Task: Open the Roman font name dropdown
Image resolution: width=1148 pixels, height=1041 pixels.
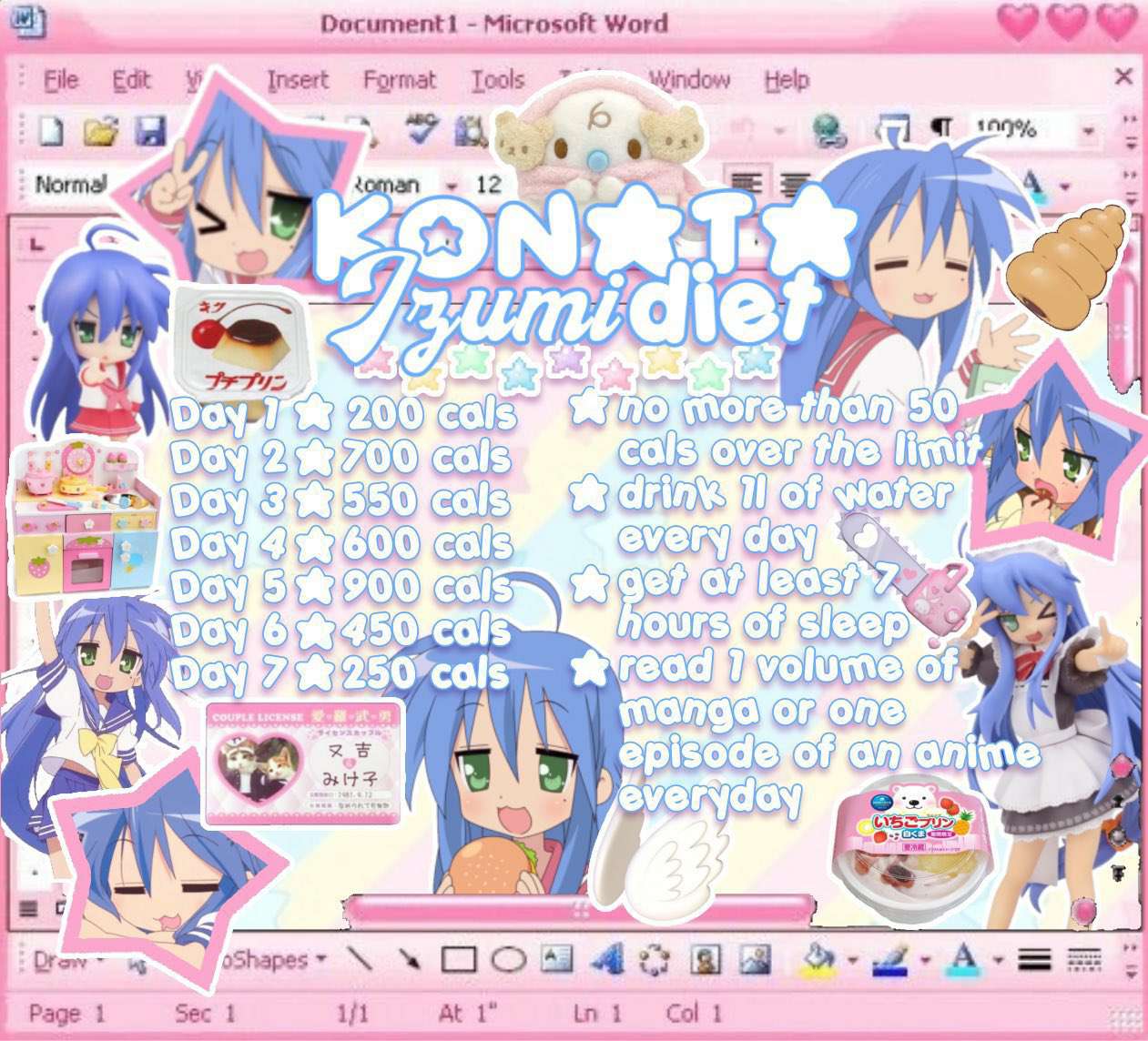Action: 451,186
